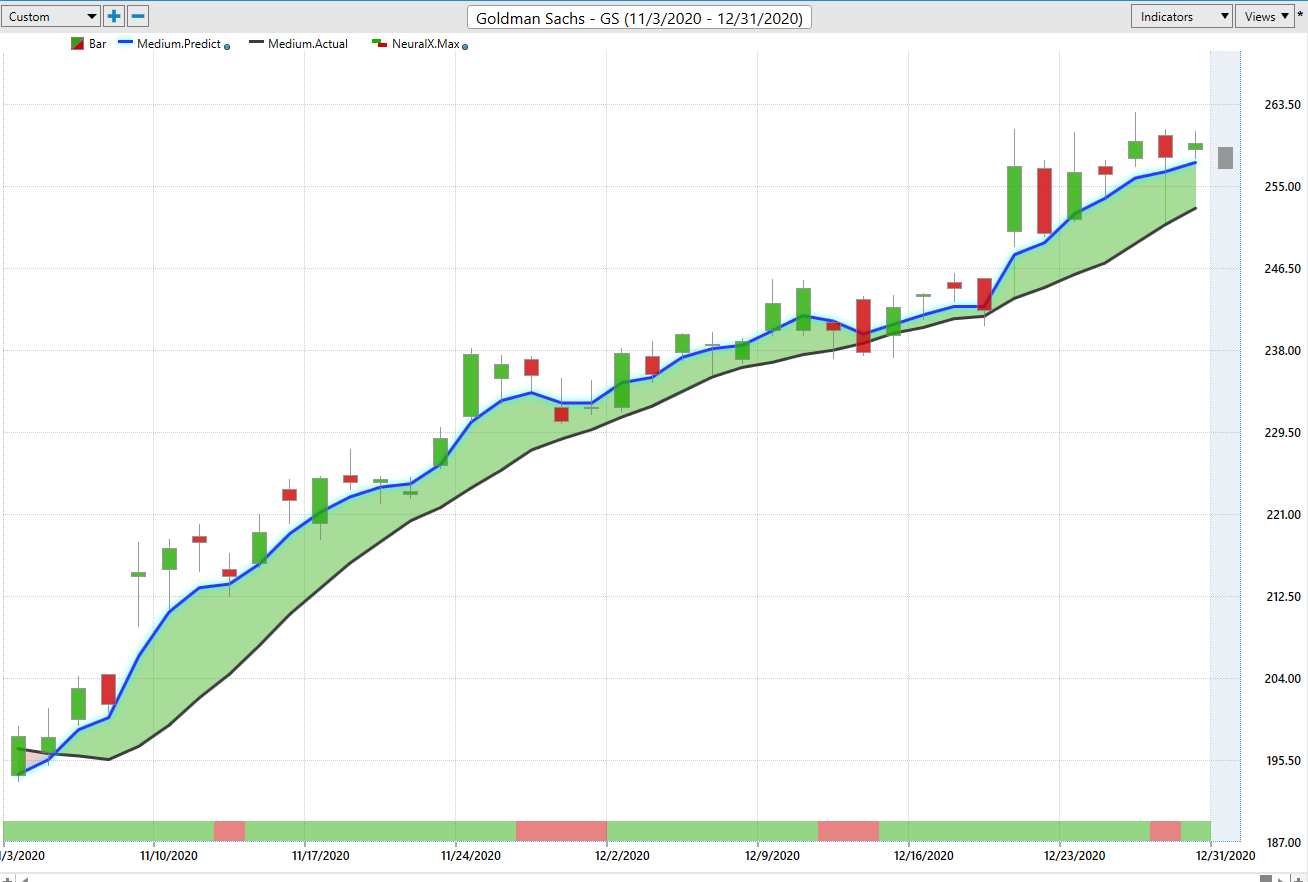Viewport: 1308px width, 882px height.
Task: Click the red NeuralX strip segment above 12/2/2020
Action: [x=561, y=831]
